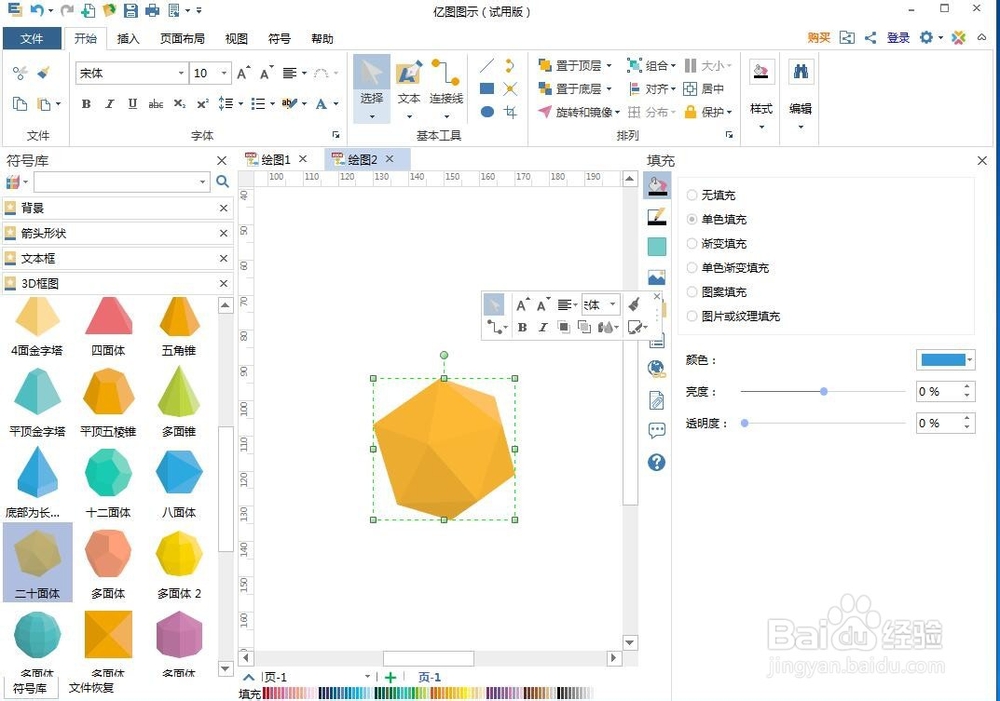The image size is (1000, 701).
Task: Open the font size dropdown showing 10
Action: (x=225, y=73)
